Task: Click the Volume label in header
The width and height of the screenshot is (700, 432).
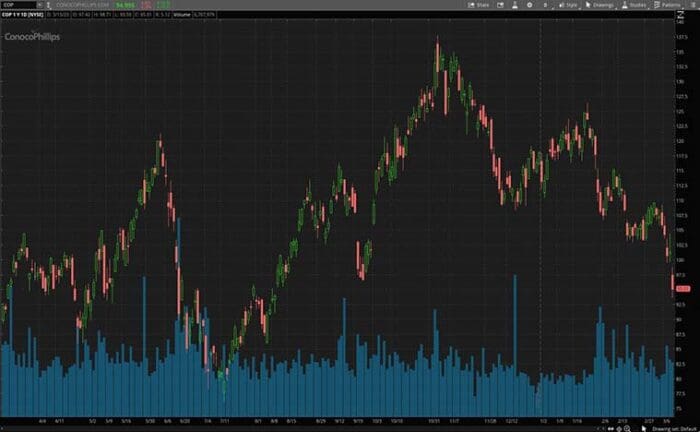Action: click(x=182, y=15)
